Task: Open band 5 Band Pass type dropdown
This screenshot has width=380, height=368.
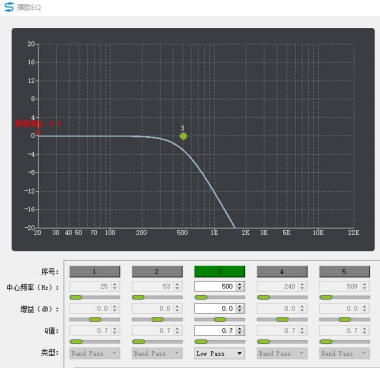Action: point(345,353)
